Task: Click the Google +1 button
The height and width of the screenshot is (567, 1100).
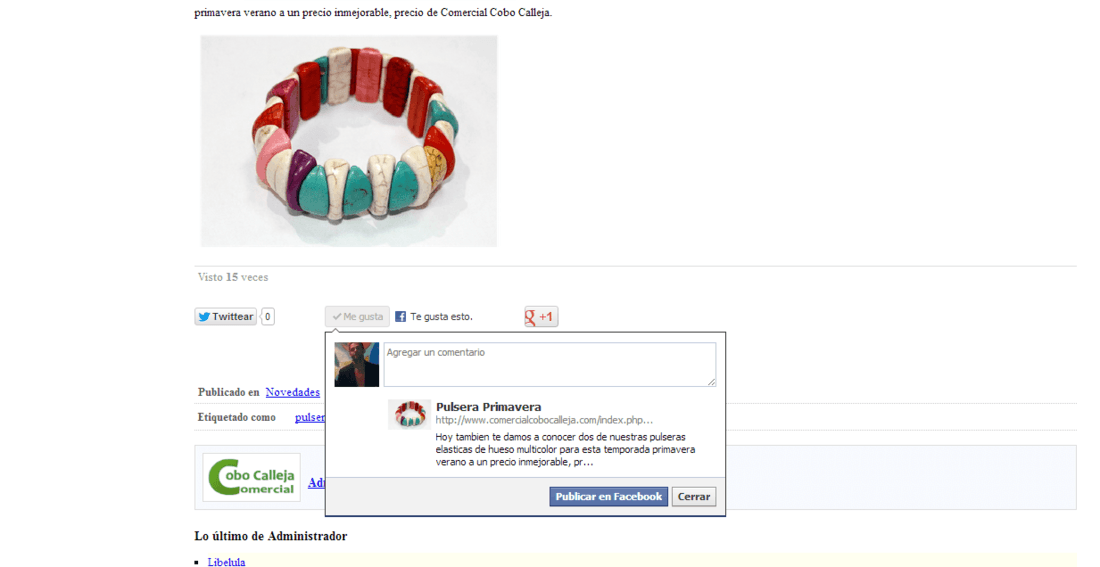Action: (x=541, y=316)
